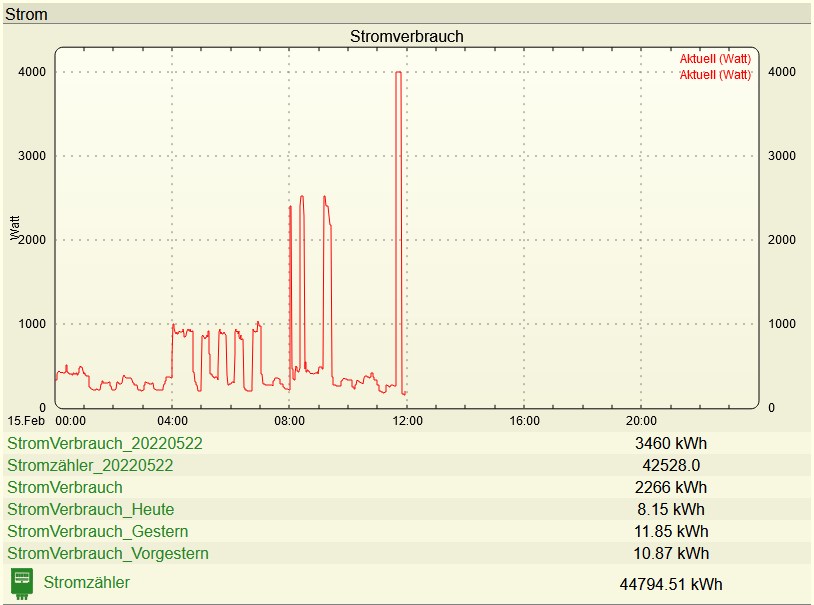Open the StromVerbrauch_20220522 device link

(97, 443)
